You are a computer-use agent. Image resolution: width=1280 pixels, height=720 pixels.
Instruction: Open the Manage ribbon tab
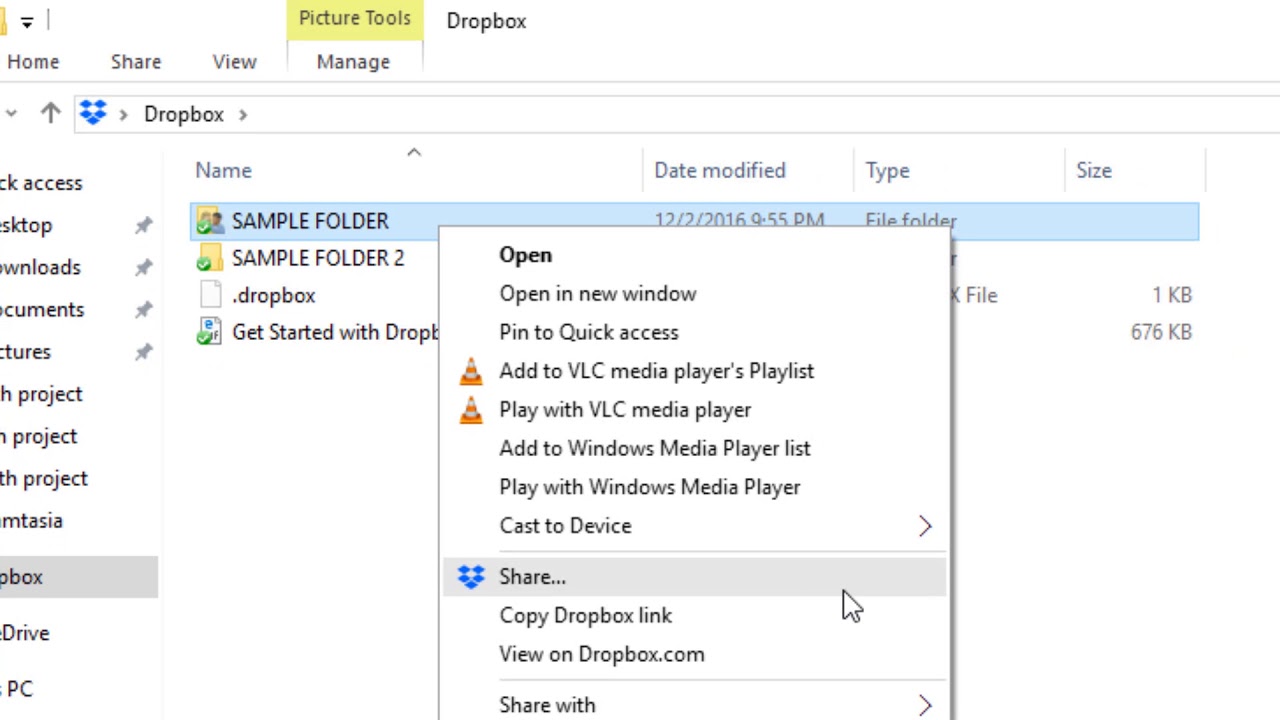pos(353,62)
